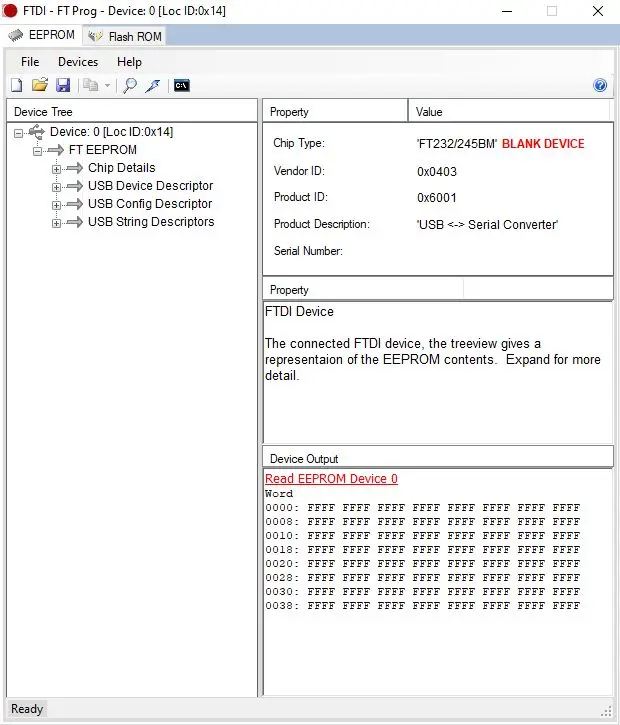Close the FT Prog window
Viewport: 620px width, 725px height.
pos(598,11)
